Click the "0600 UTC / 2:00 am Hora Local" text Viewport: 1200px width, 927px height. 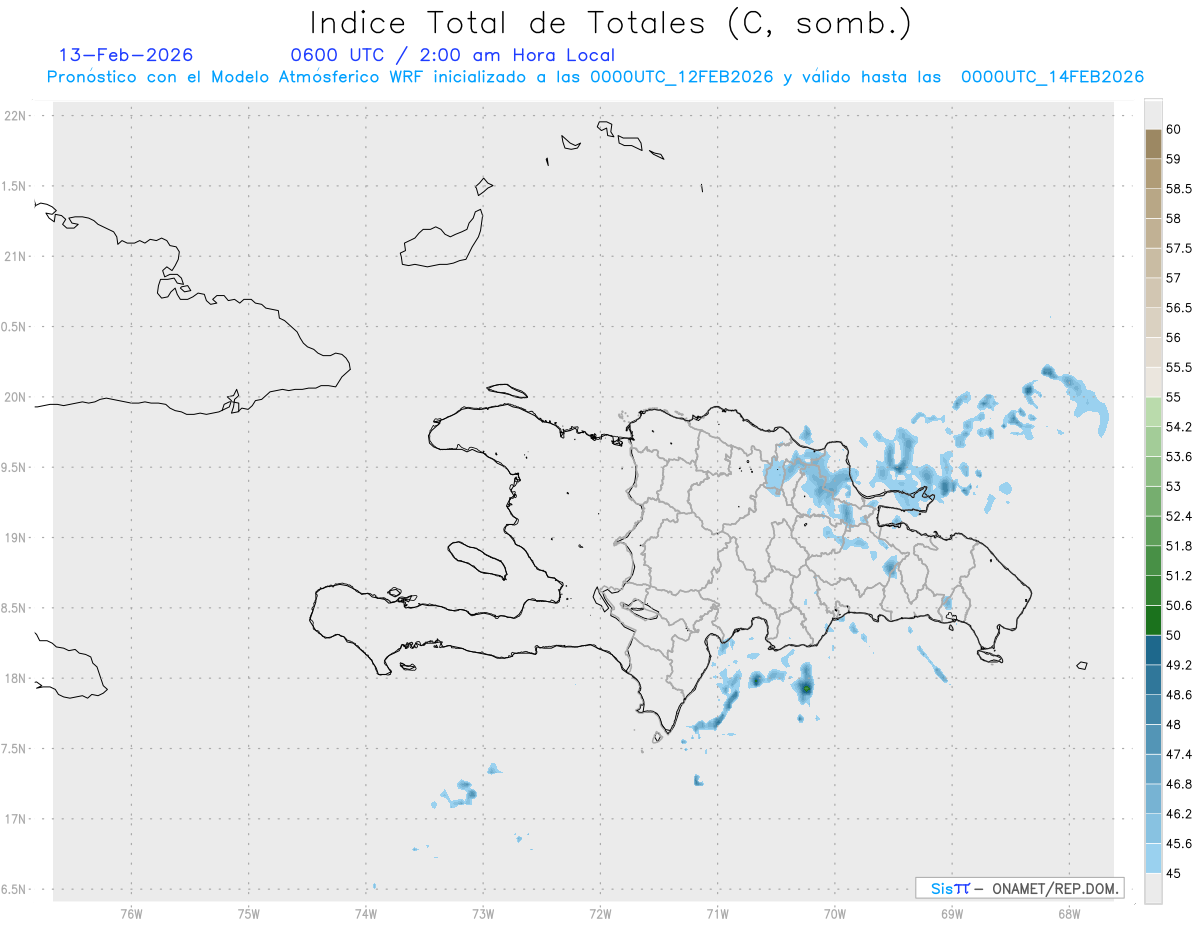tap(453, 55)
